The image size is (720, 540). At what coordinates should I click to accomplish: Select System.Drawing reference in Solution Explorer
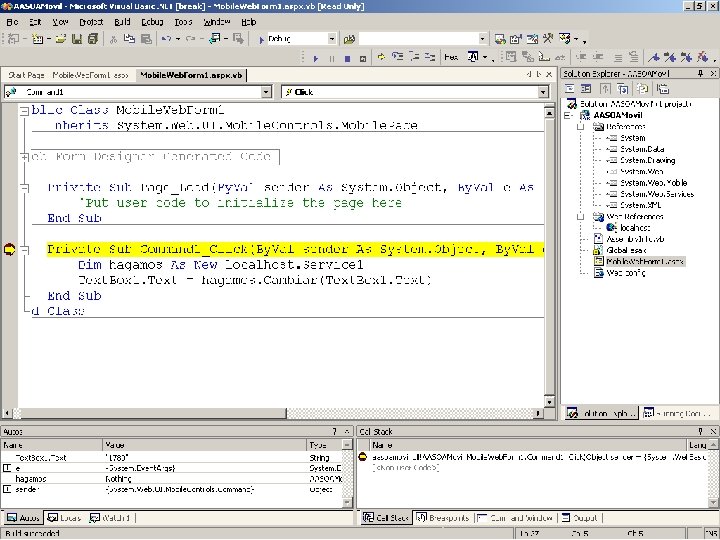coord(647,160)
